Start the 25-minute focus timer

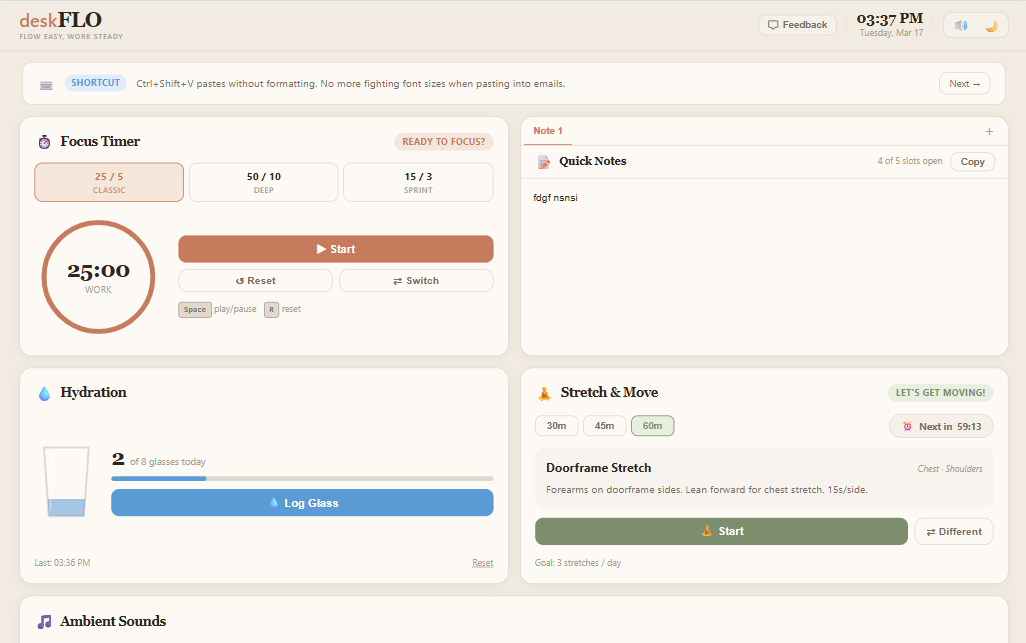point(335,249)
